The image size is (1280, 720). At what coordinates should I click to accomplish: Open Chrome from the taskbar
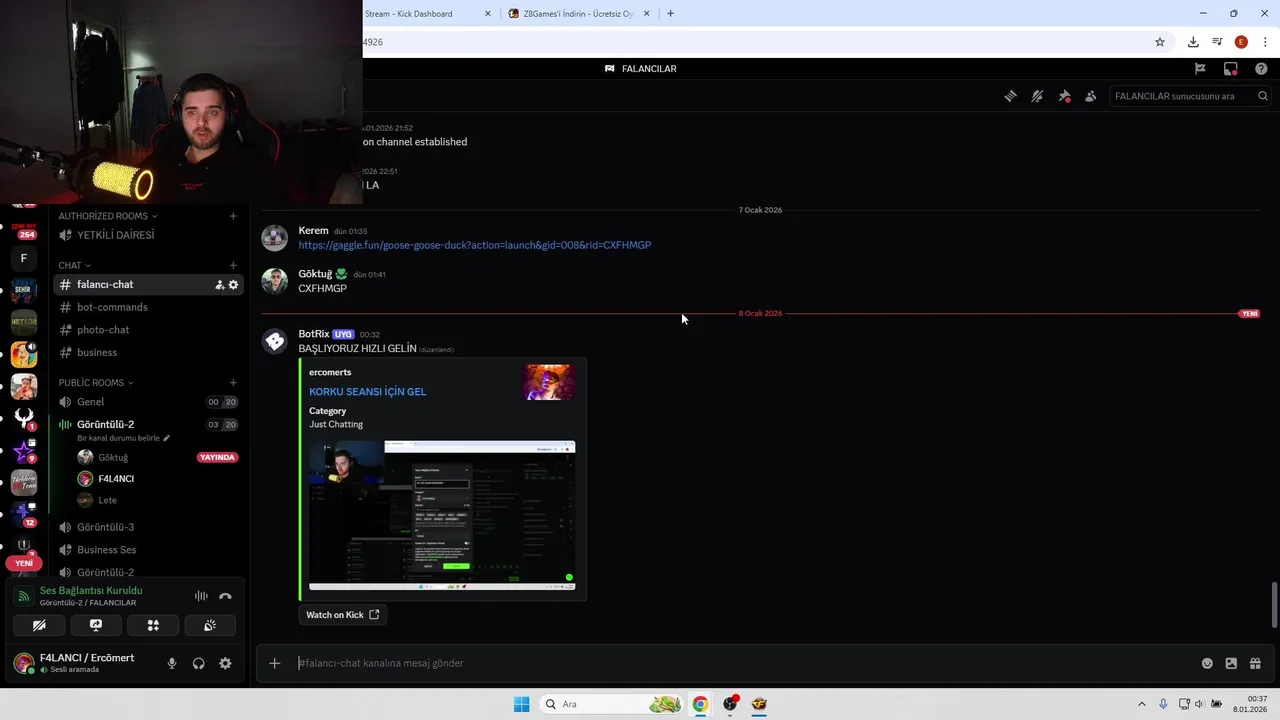tap(700, 704)
